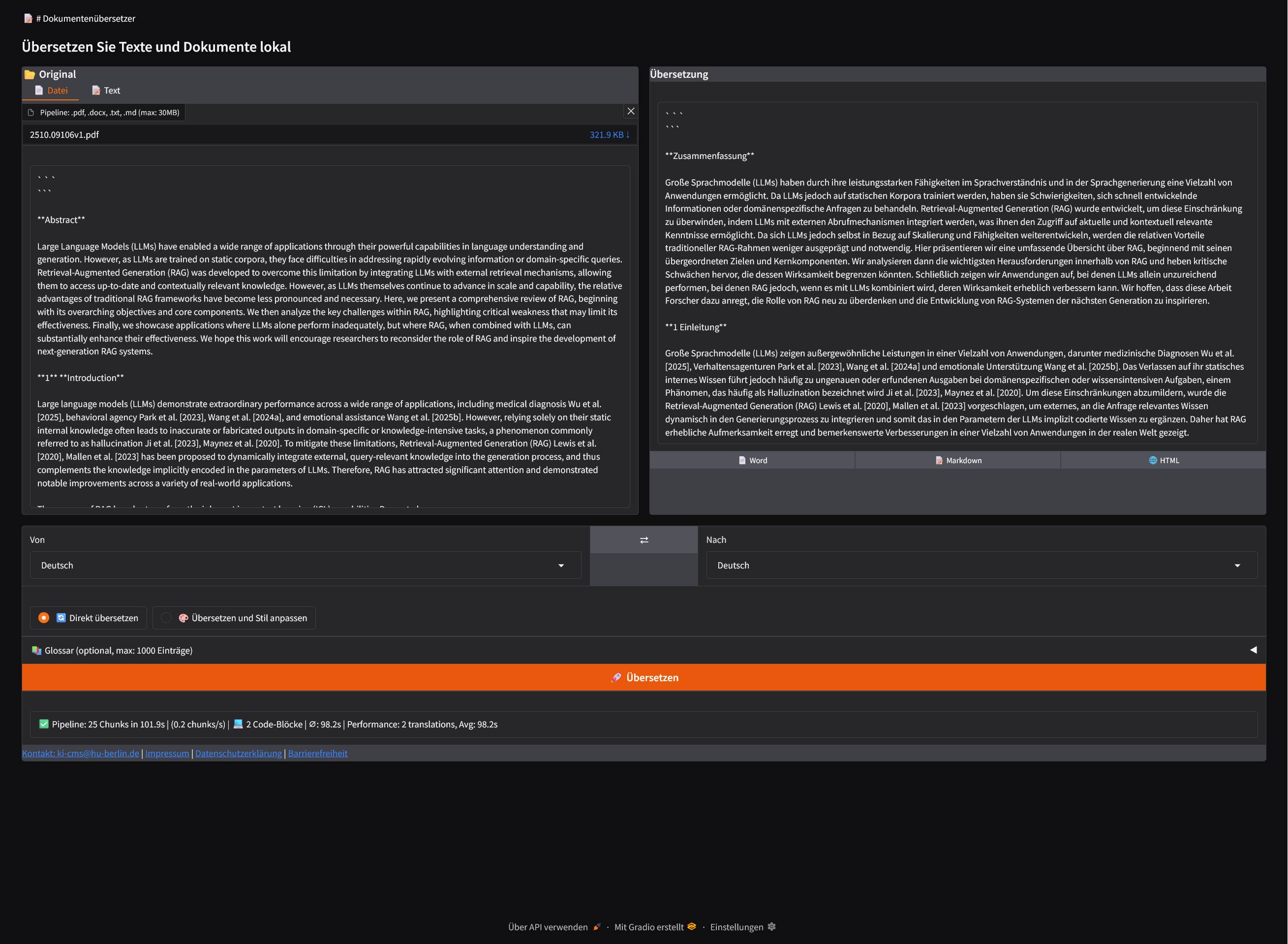The width and height of the screenshot is (1288, 944).
Task: Expand the Glossar section
Action: [1253, 650]
